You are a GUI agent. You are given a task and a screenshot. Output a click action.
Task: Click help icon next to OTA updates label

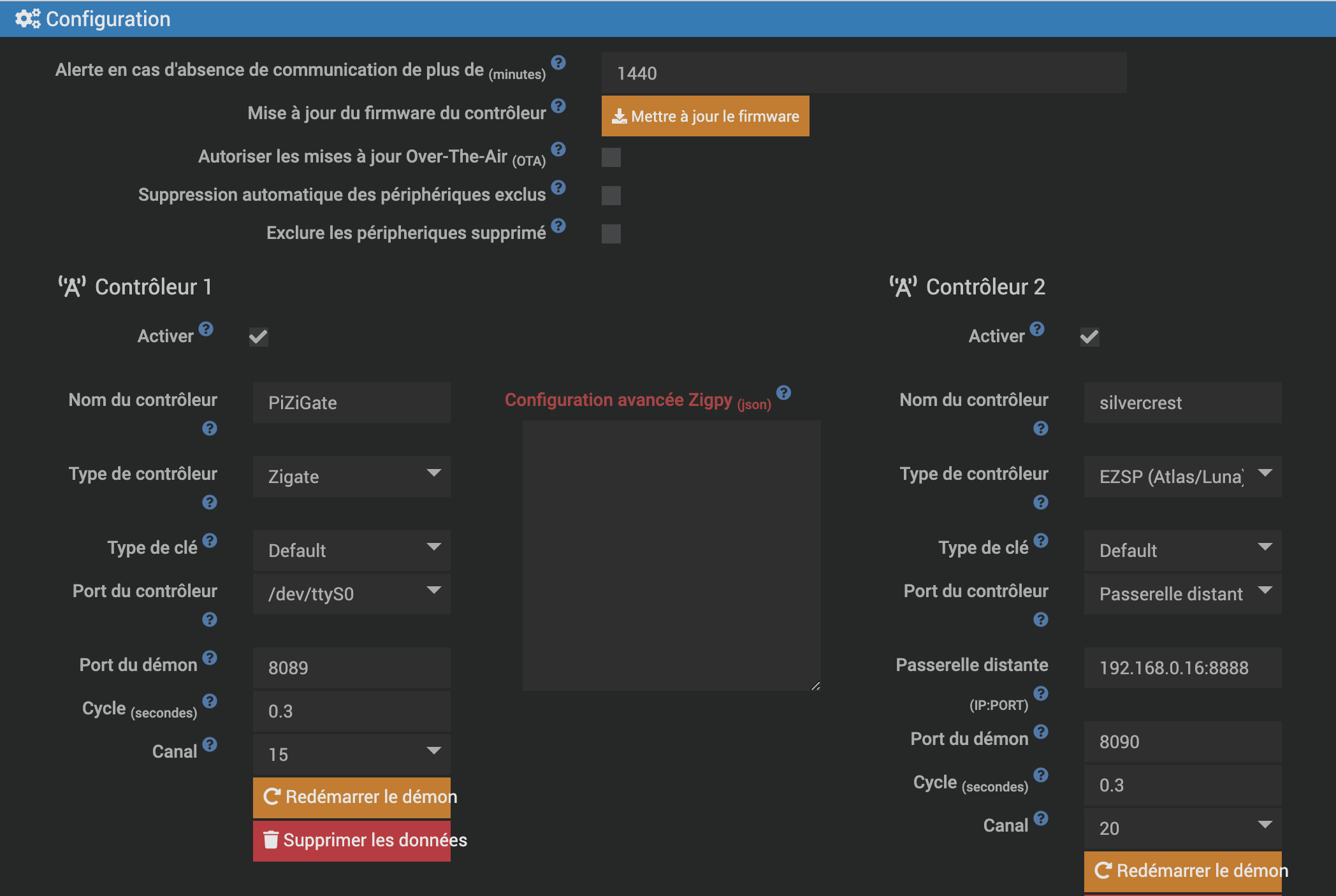click(x=558, y=149)
